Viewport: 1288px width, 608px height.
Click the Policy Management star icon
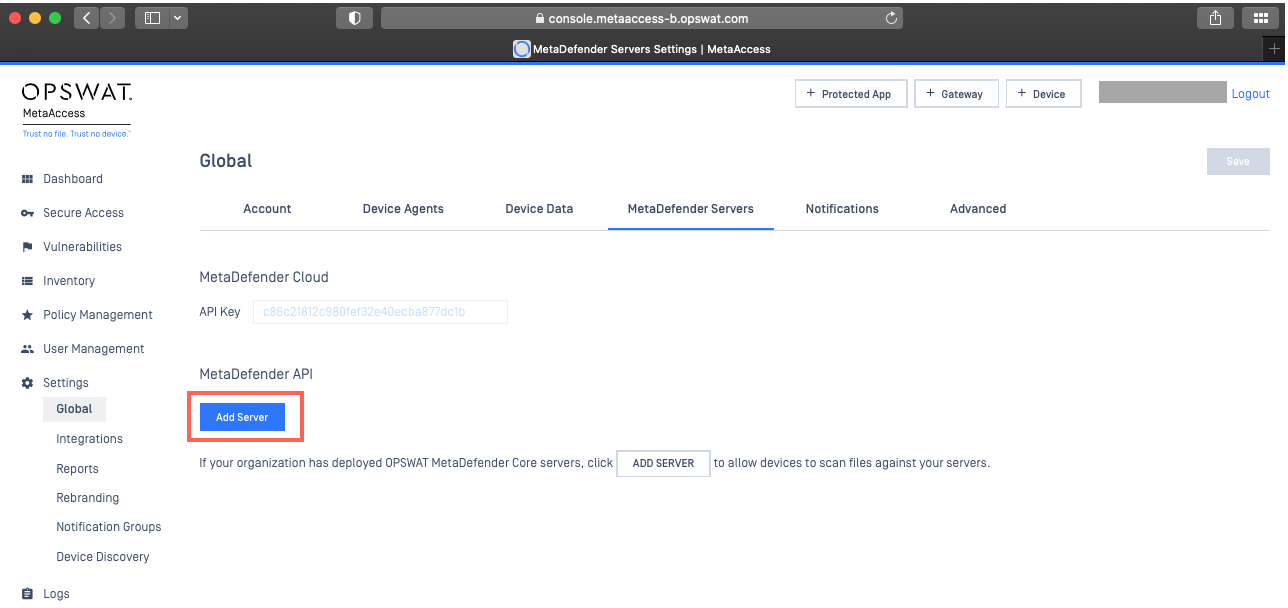pos(28,315)
